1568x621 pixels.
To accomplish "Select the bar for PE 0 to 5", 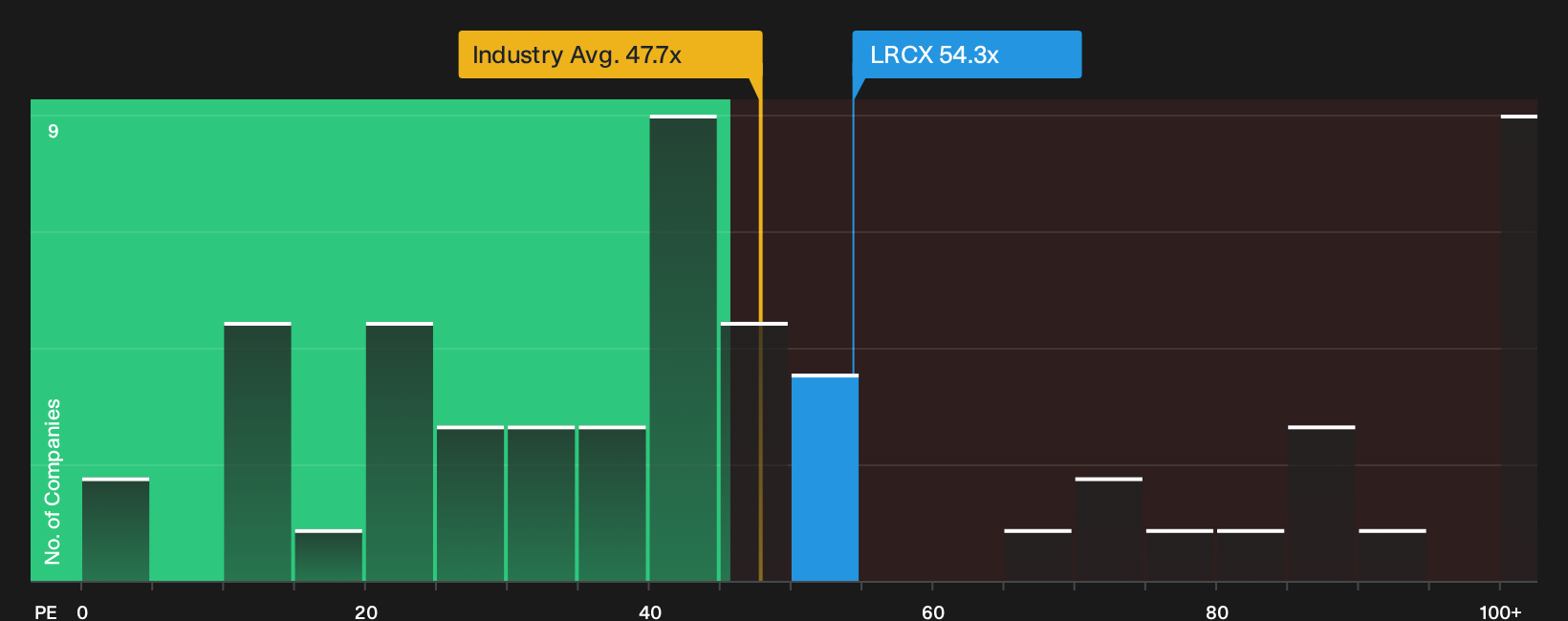I will (x=116, y=529).
